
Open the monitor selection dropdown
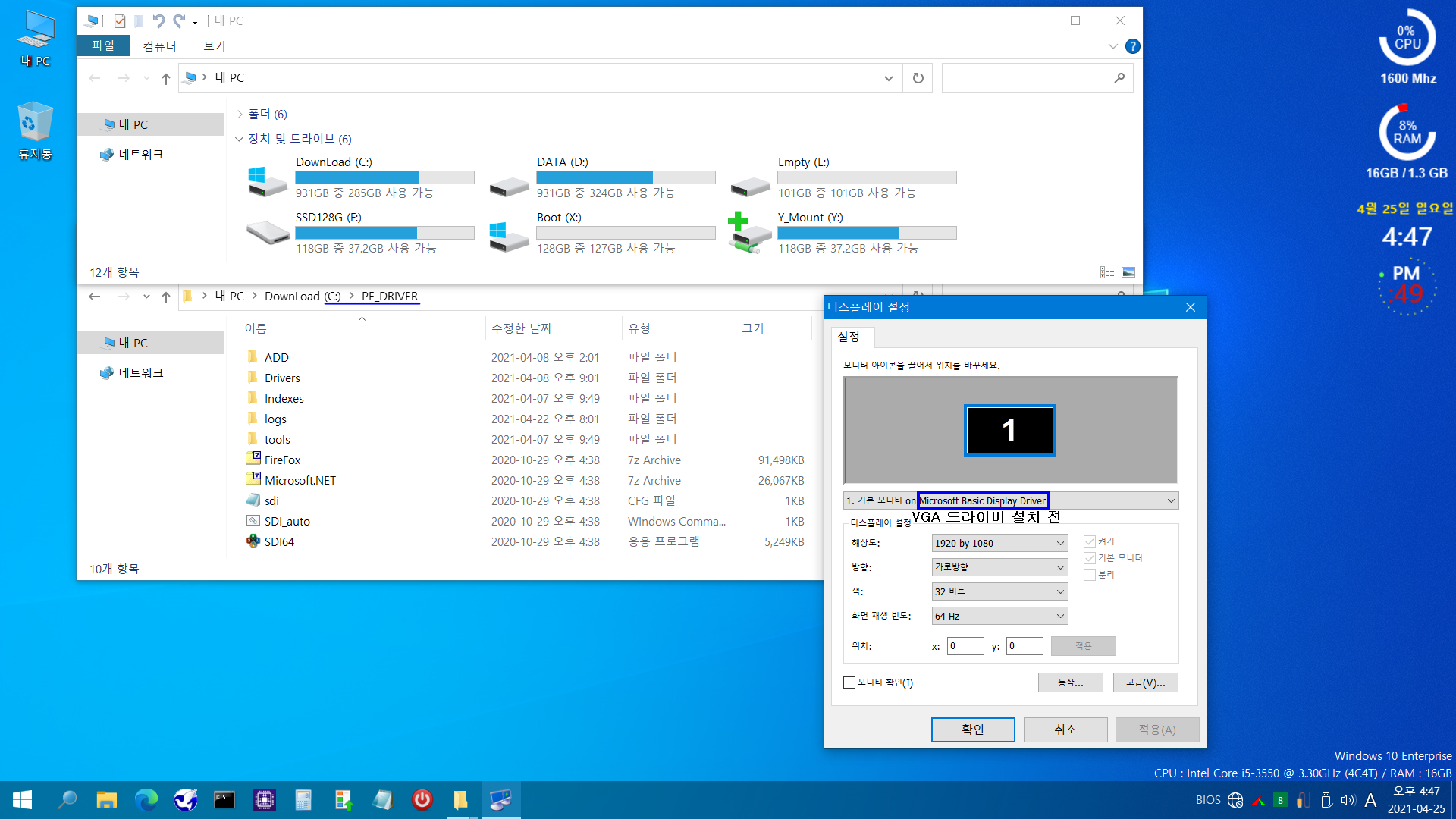coord(1011,500)
